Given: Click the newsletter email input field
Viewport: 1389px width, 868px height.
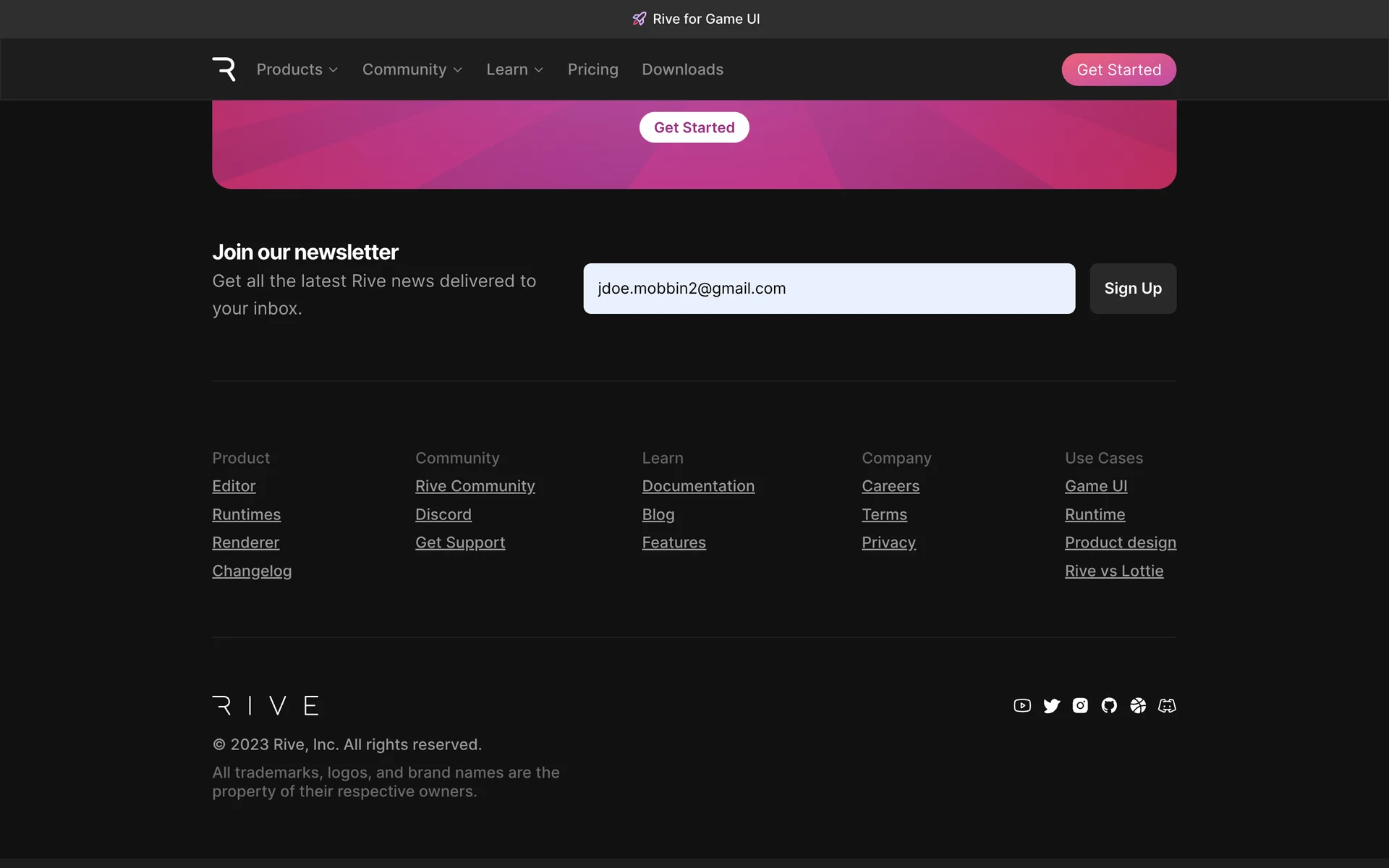Looking at the screenshot, I should coord(829,289).
